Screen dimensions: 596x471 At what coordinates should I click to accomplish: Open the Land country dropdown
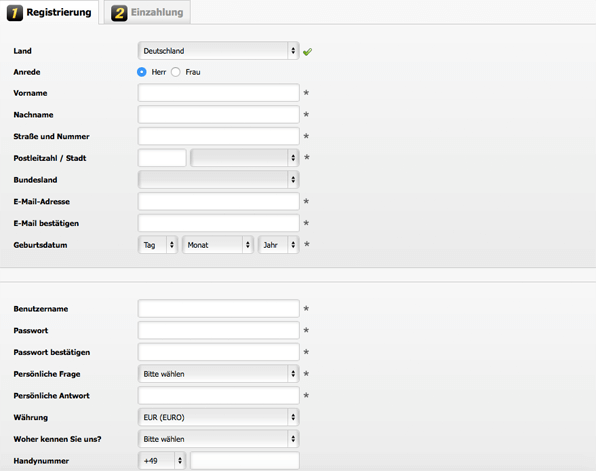pyautogui.click(x=219, y=51)
